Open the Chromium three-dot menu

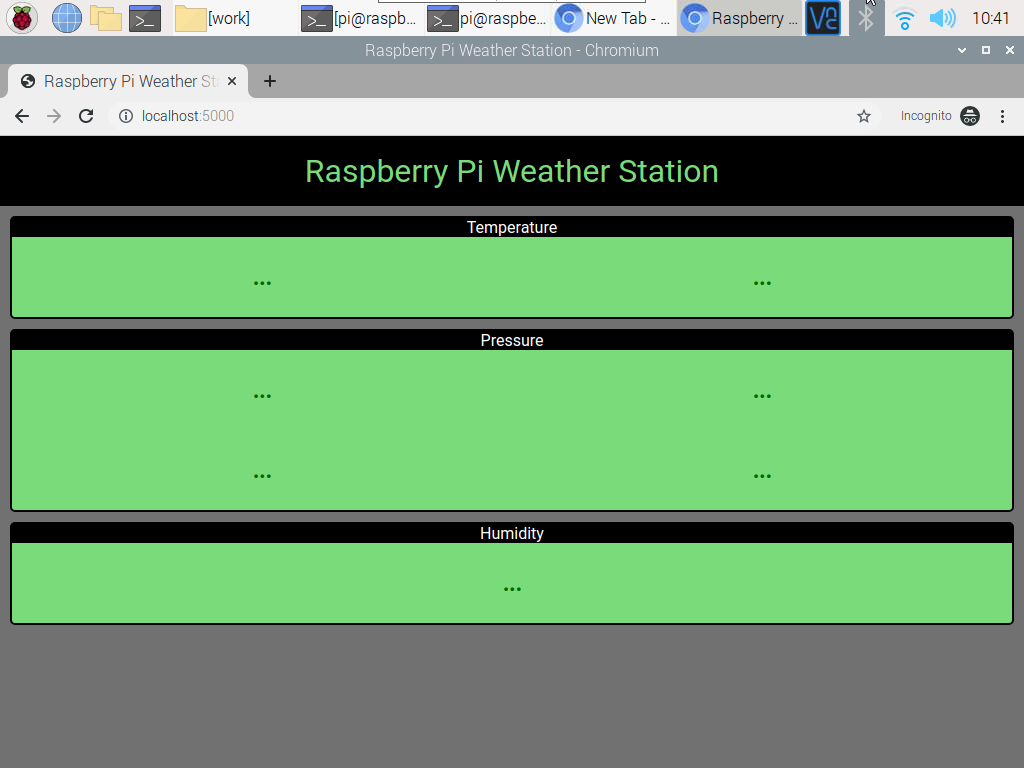[x=1002, y=116]
